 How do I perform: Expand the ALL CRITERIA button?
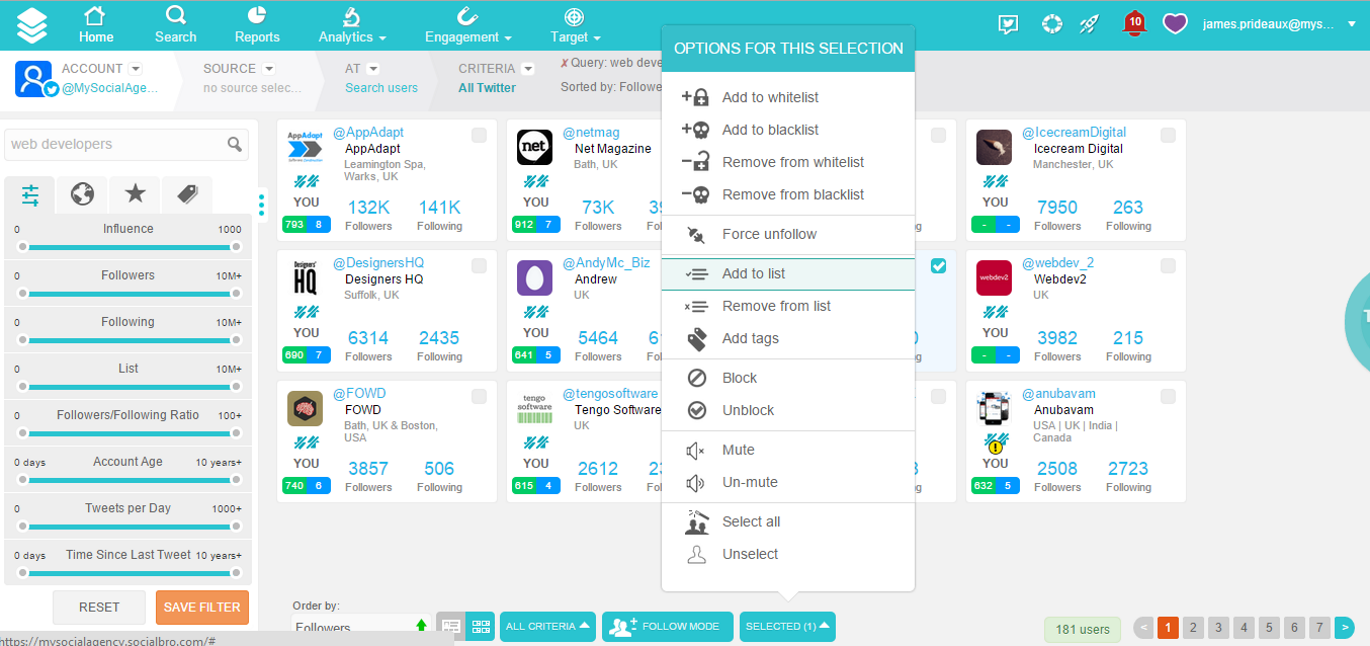pyautogui.click(x=547, y=627)
